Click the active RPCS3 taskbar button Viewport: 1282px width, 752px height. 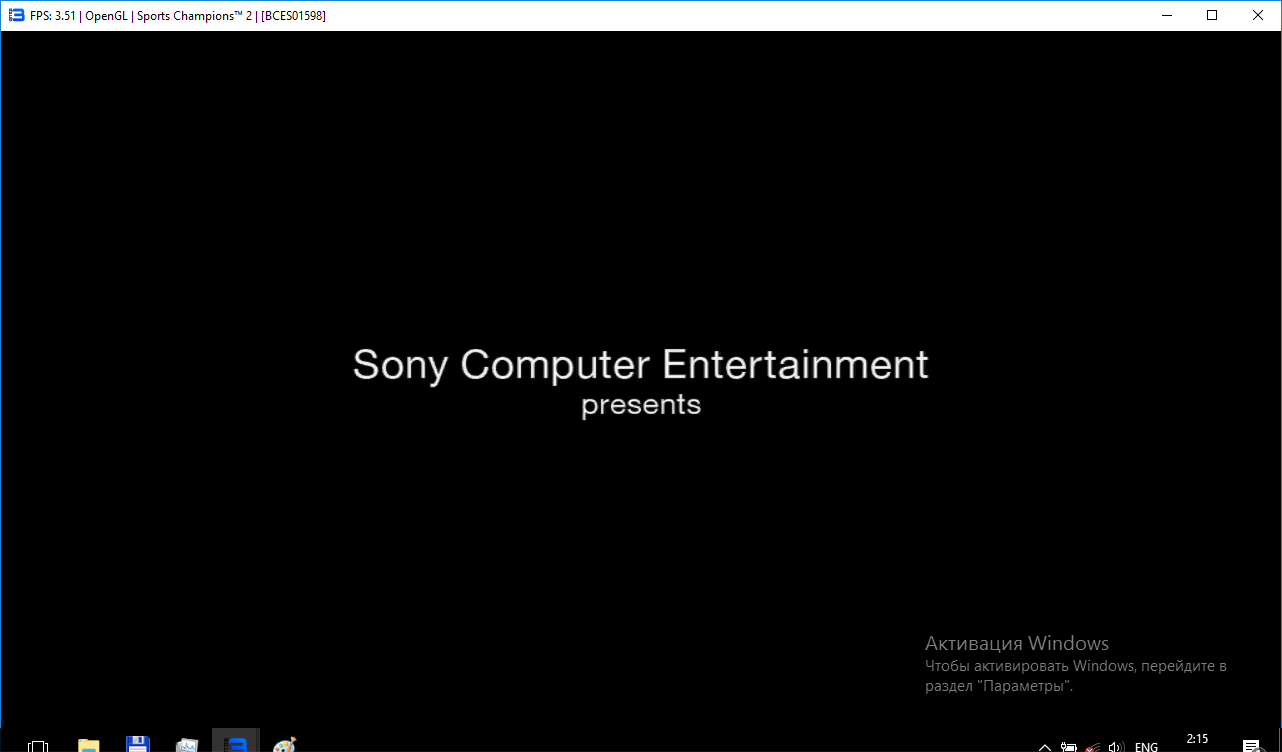tap(236, 743)
